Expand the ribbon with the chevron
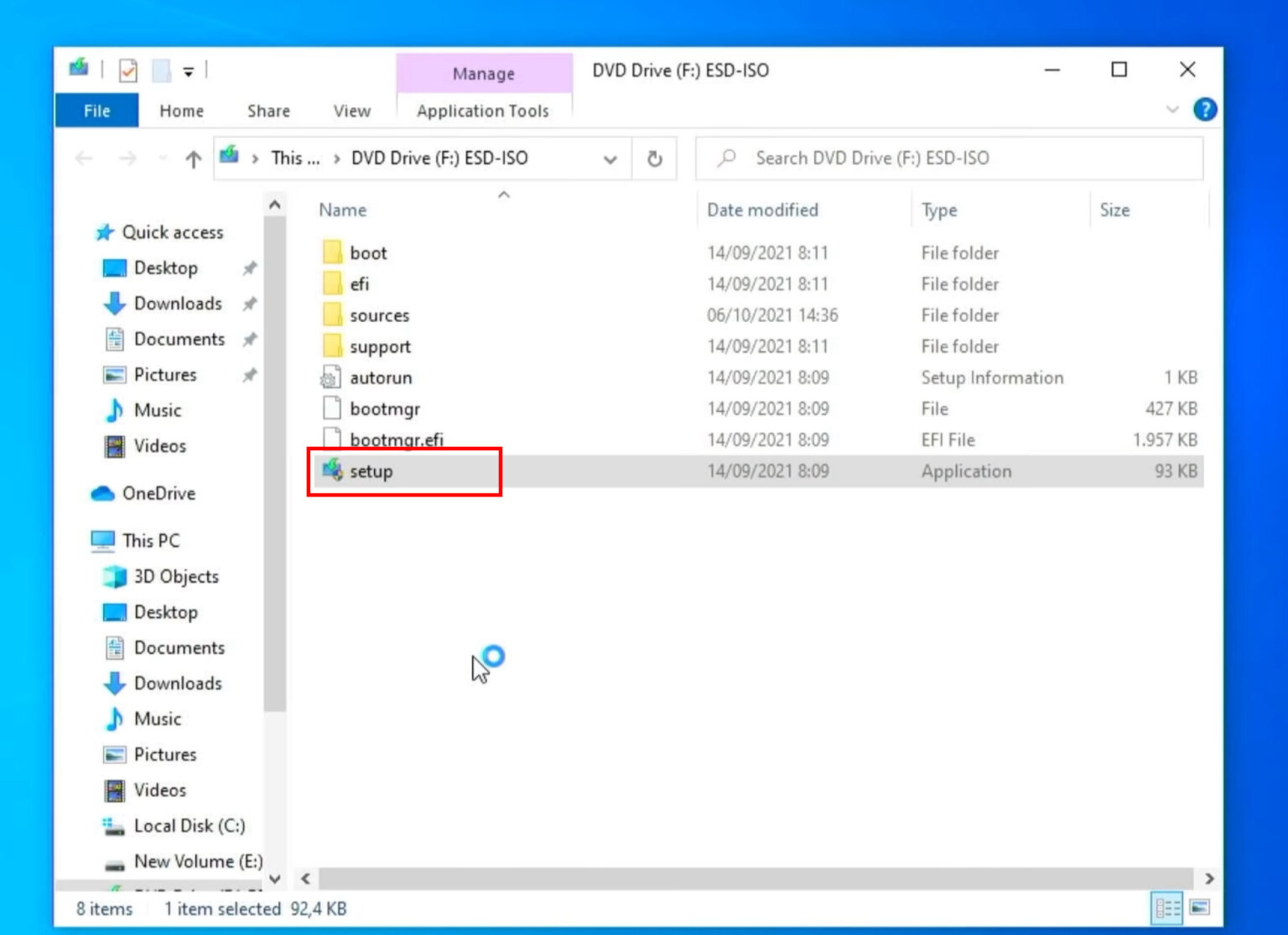 (x=1172, y=110)
